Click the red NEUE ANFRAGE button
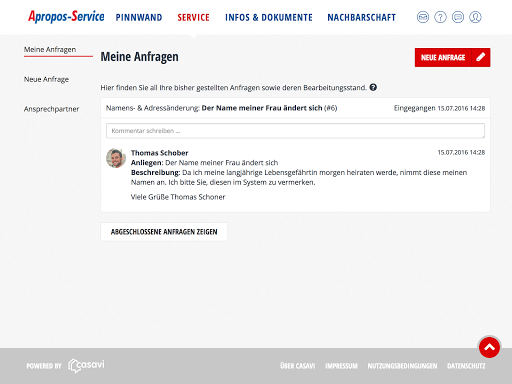The height and width of the screenshot is (384, 512). coord(452,57)
